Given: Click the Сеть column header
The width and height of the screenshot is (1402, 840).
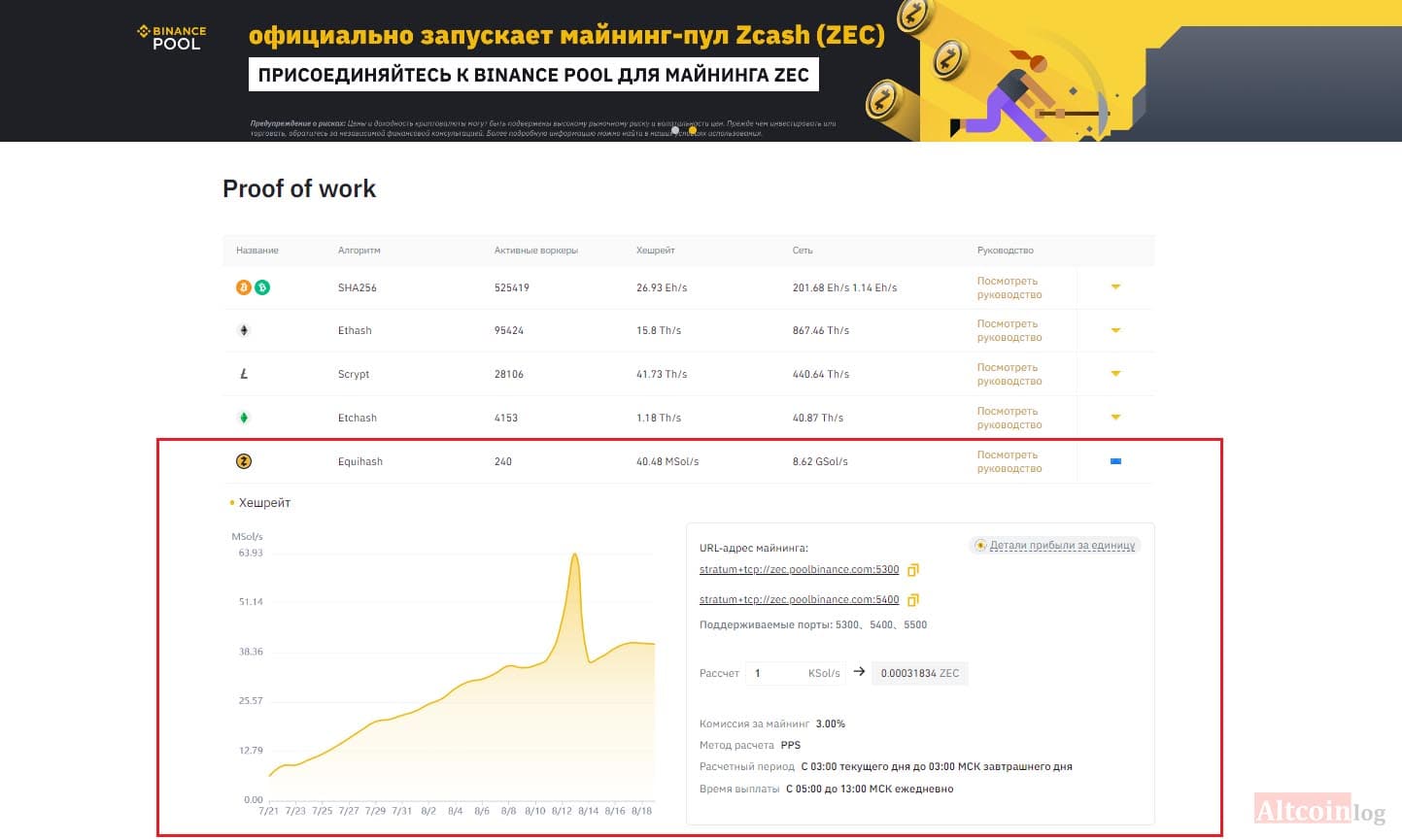Looking at the screenshot, I should [803, 251].
